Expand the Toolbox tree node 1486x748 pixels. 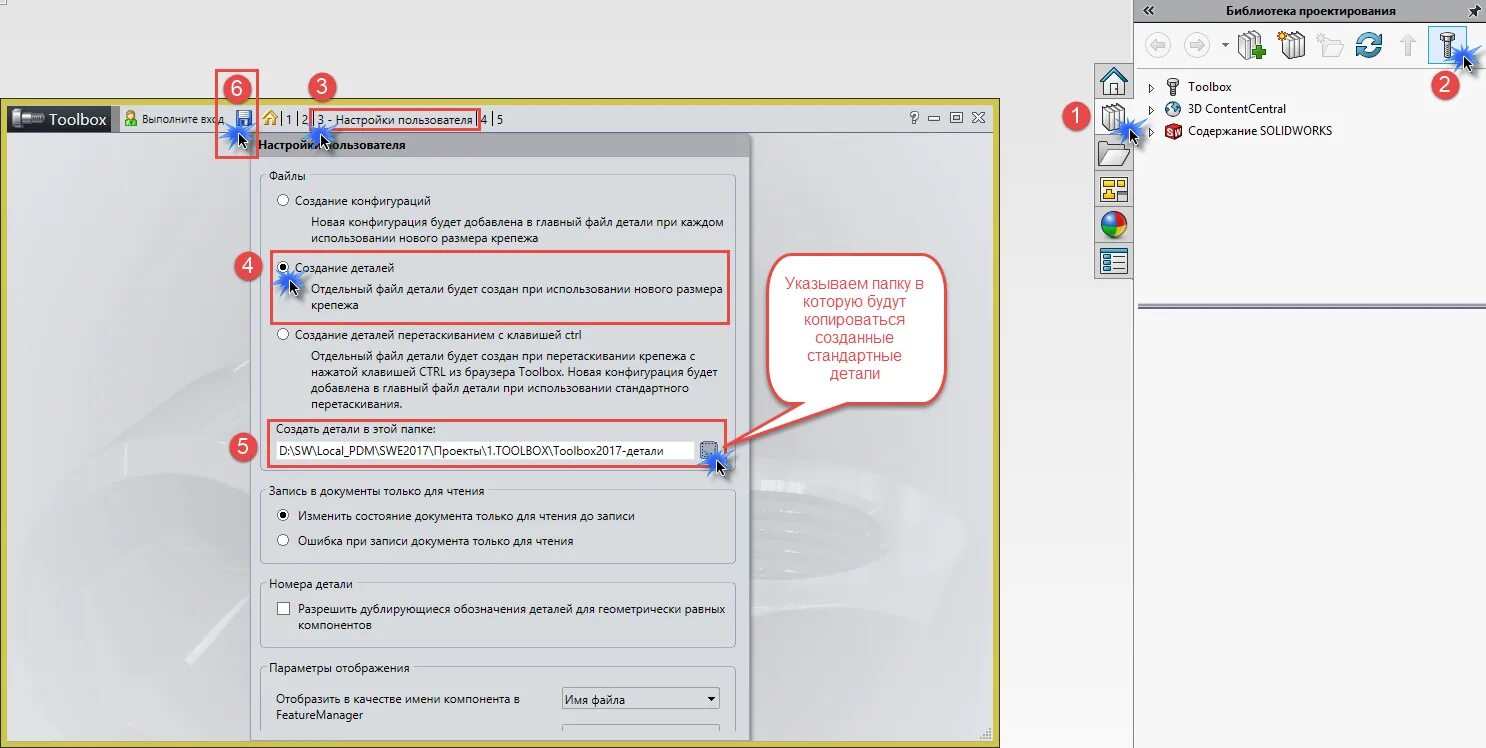click(1151, 88)
